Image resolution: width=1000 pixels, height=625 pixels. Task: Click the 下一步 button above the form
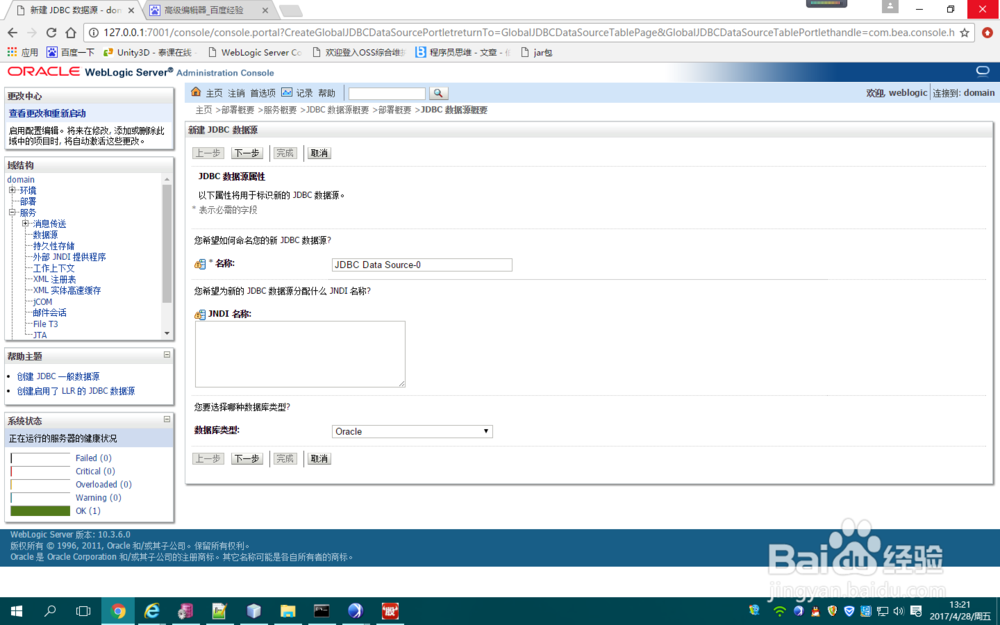(247, 153)
